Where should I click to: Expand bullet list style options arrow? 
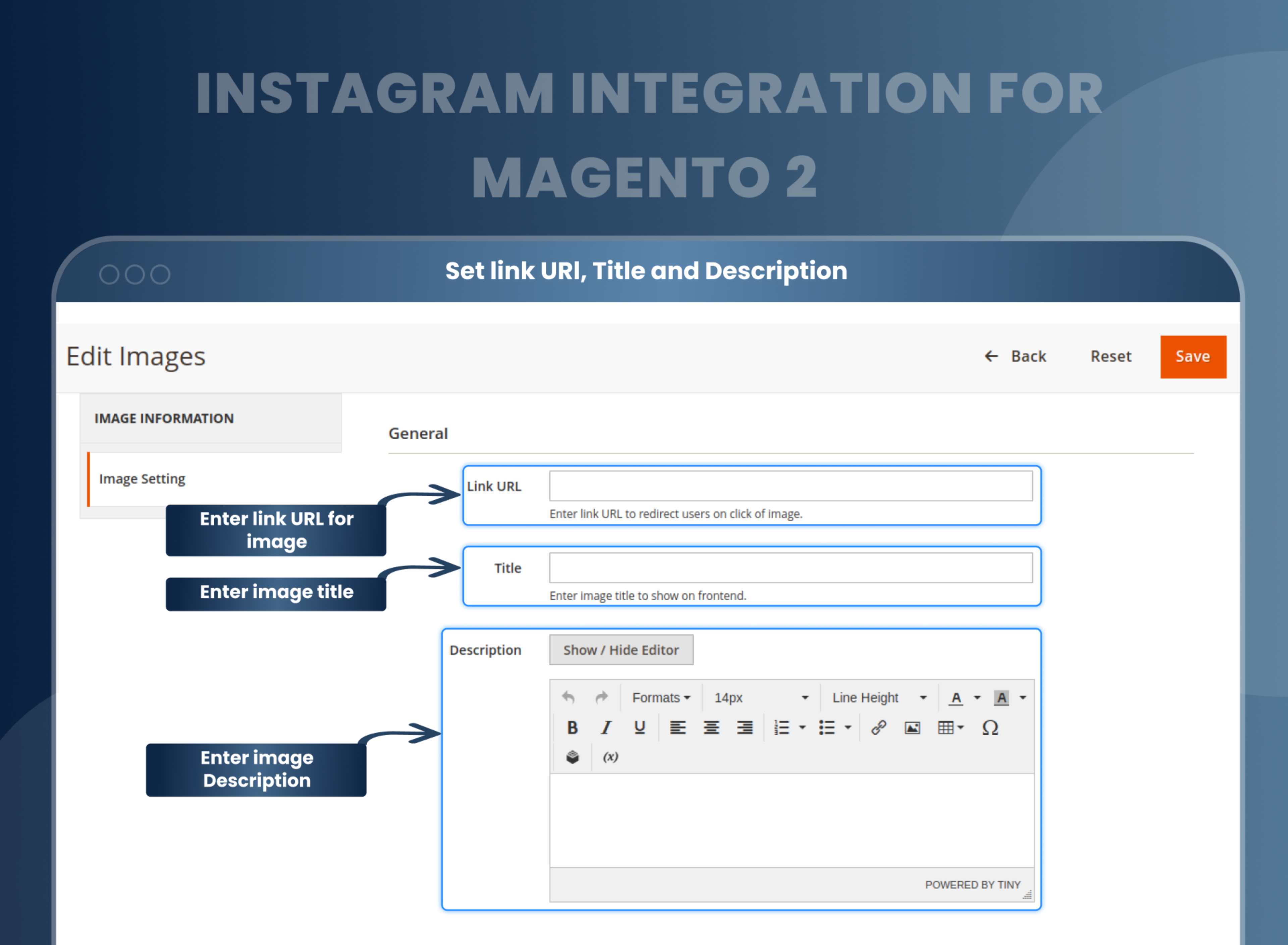[848, 728]
